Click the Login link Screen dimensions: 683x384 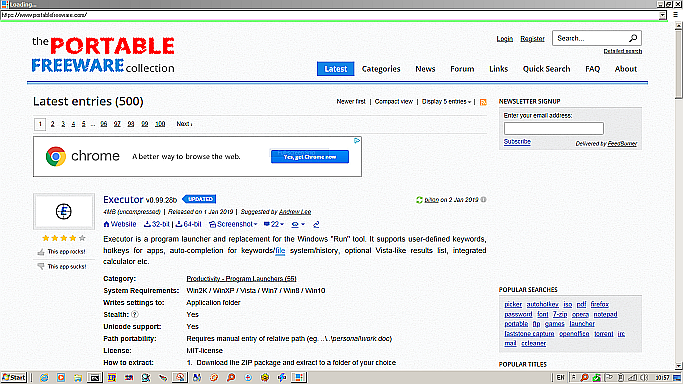[504, 39]
